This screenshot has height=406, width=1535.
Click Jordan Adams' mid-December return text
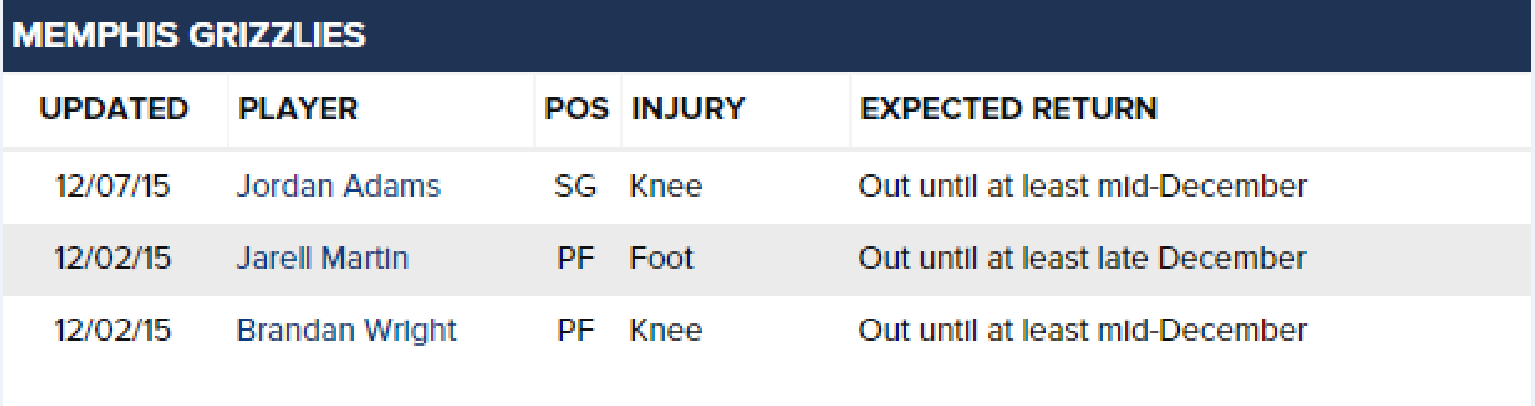(x=1083, y=187)
